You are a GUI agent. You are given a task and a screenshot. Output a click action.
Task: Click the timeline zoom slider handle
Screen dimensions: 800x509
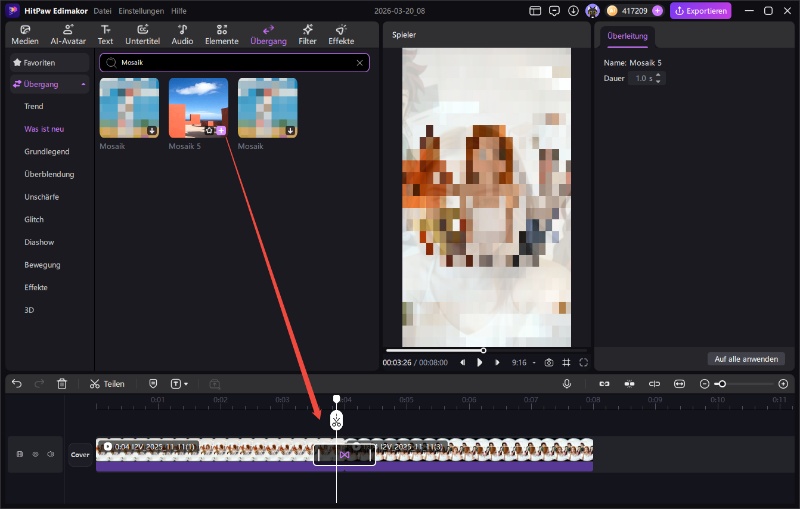click(720, 384)
